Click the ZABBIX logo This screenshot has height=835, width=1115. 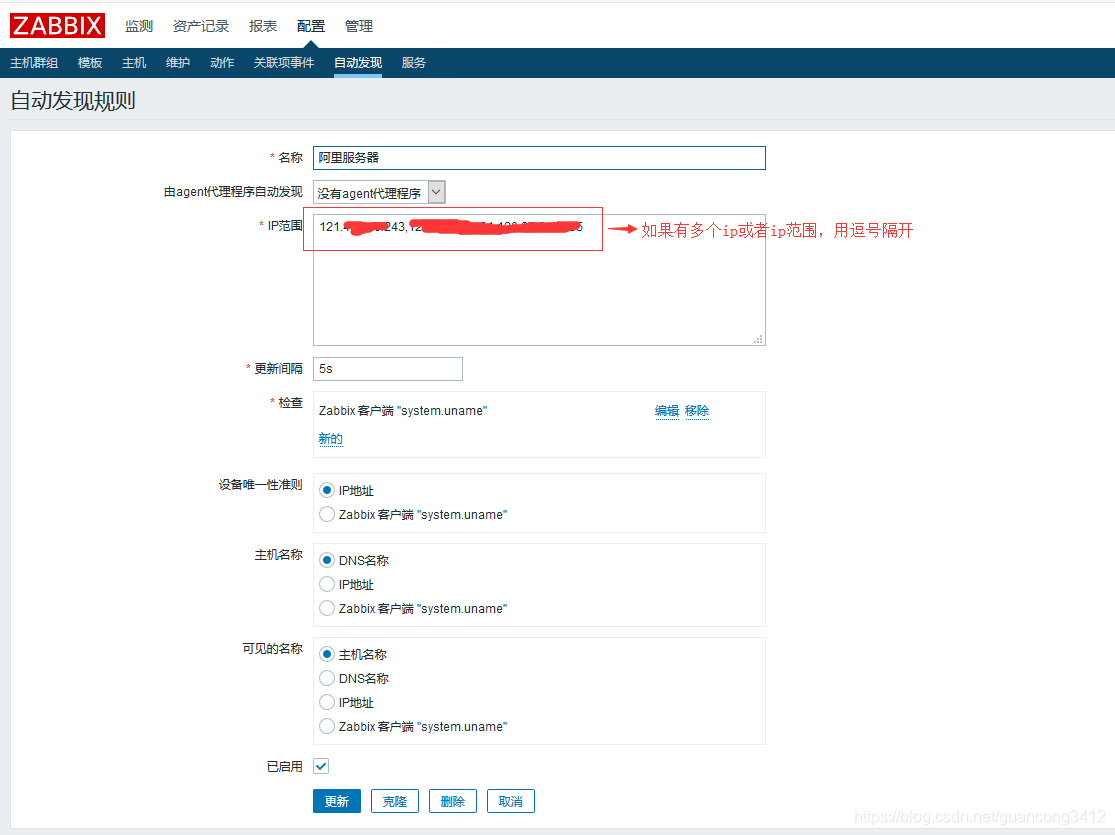57,26
